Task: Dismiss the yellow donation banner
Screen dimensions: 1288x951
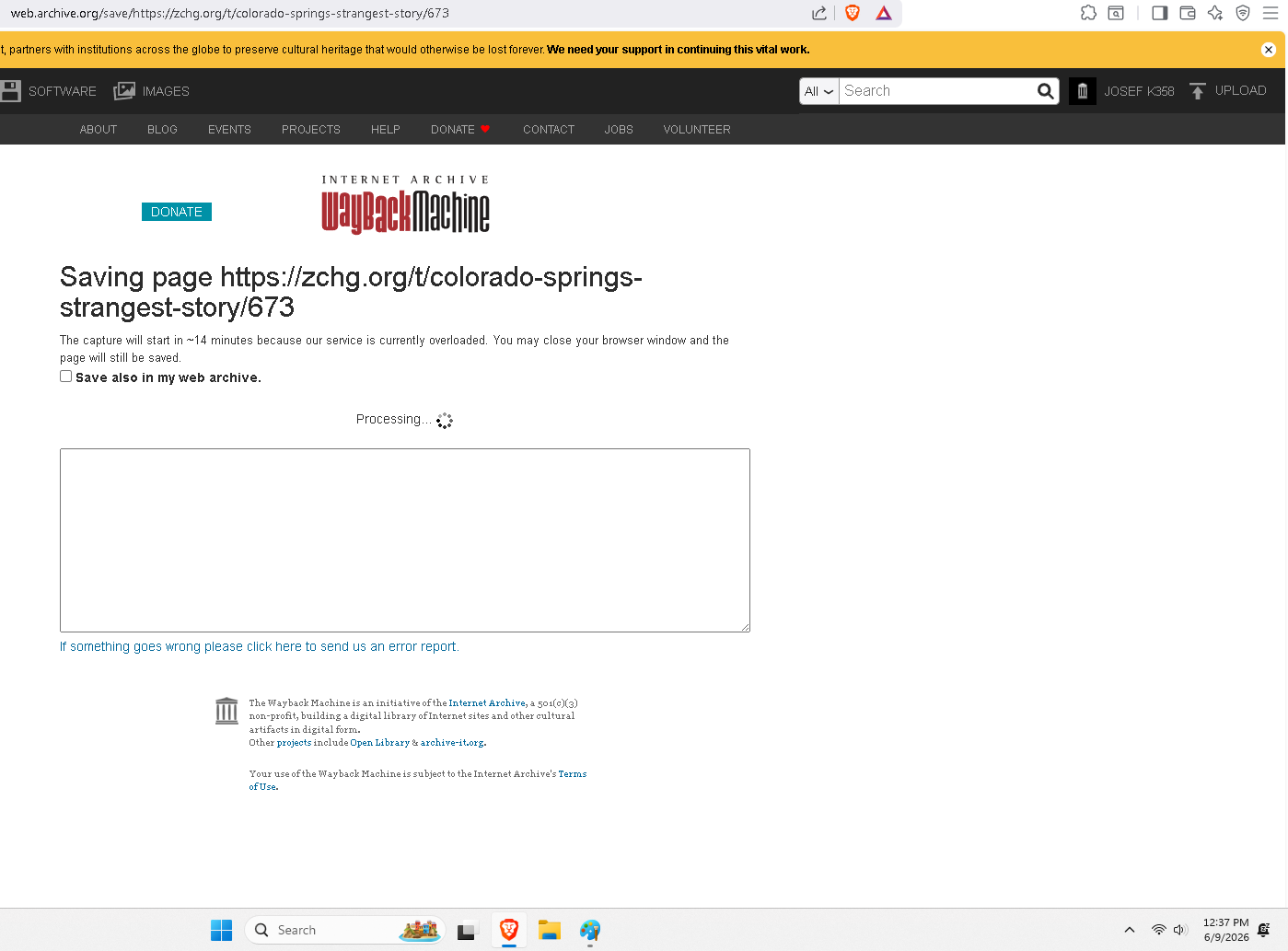Action: [1269, 50]
